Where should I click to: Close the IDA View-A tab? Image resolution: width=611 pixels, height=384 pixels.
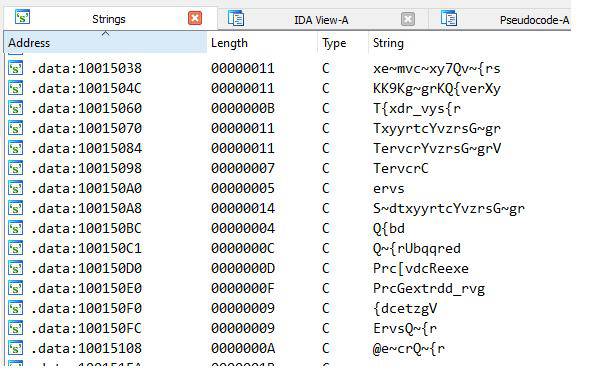408,19
